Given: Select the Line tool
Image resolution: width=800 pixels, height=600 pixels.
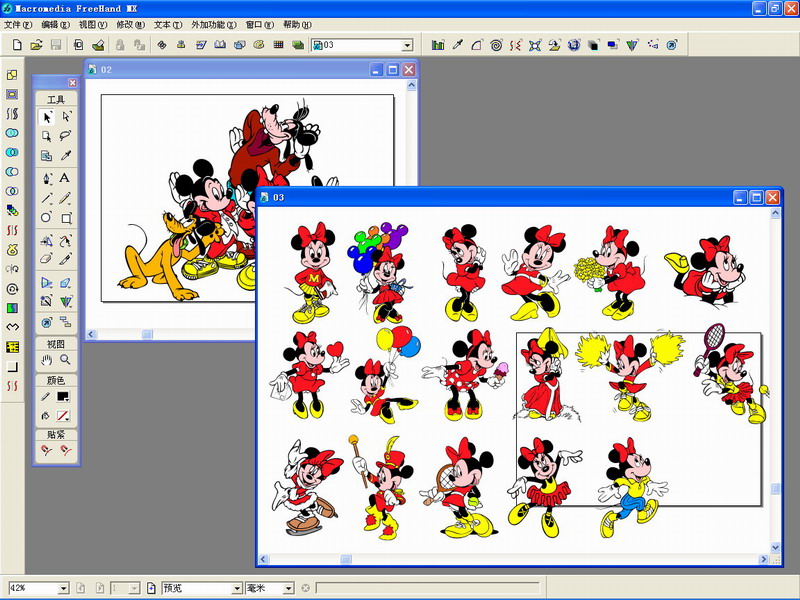Looking at the screenshot, I should 46,198.
